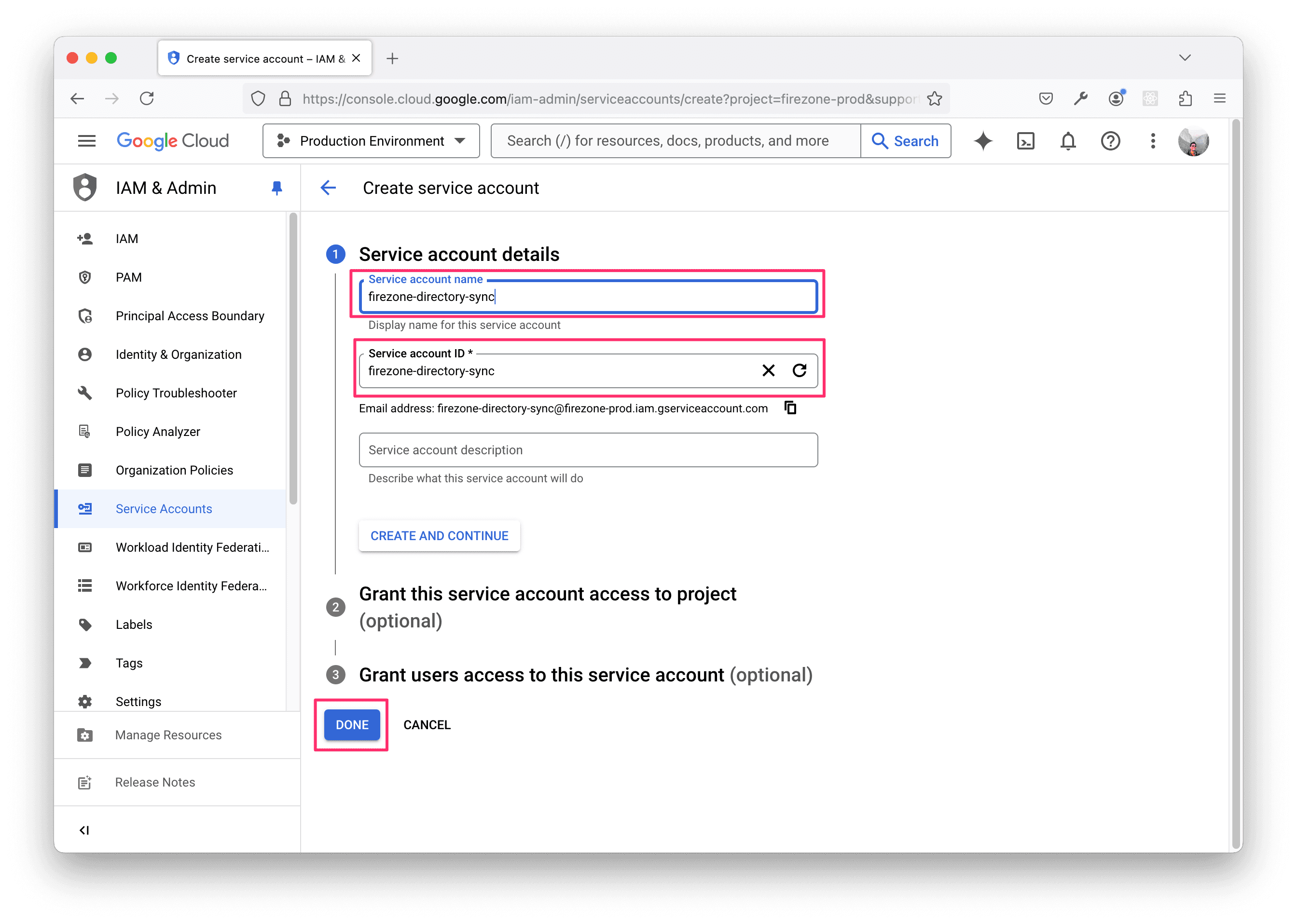Clear the Service account ID field
1297x924 pixels.
click(768, 371)
